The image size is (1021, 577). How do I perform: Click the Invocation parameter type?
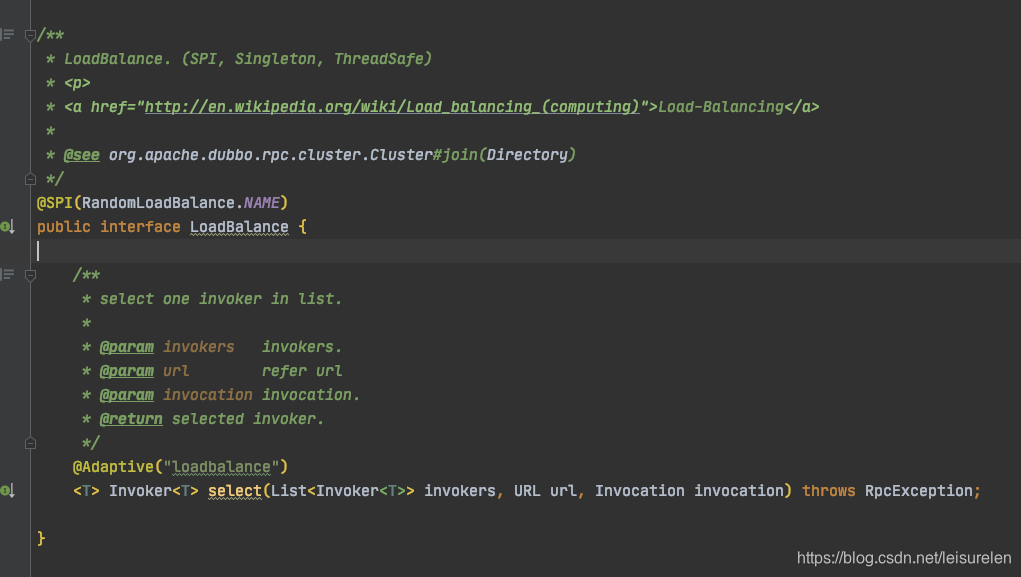[x=639, y=490]
